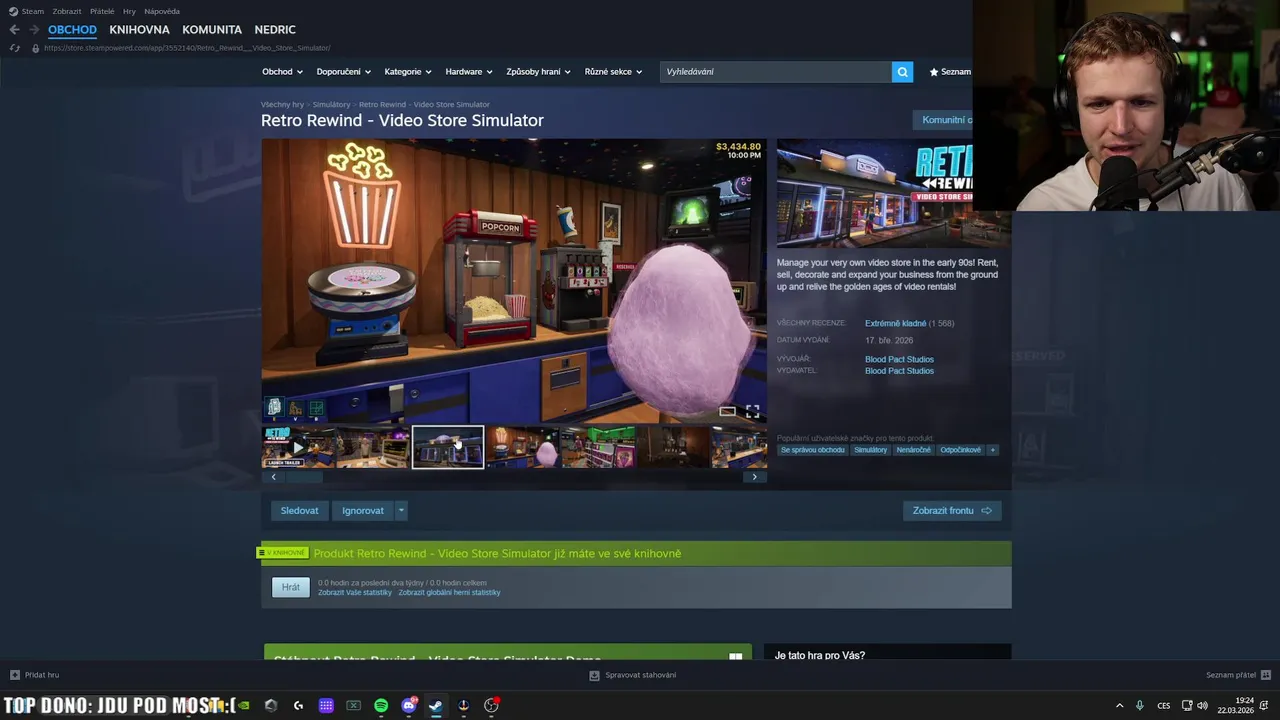Screen dimensions: 1280x720
Task: Click the store URL address bar
Action: [187, 48]
